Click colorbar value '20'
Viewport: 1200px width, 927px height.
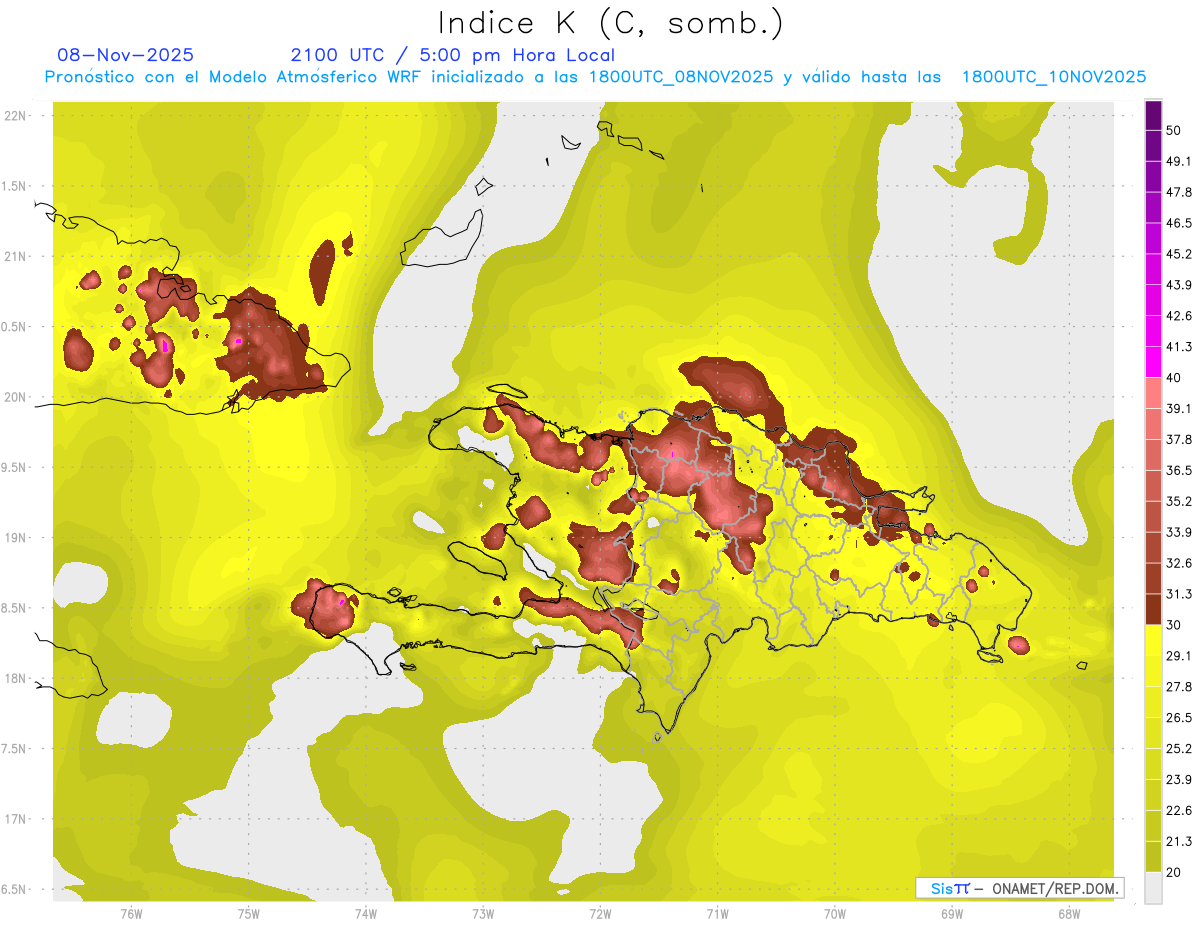click(x=1175, y=872)
